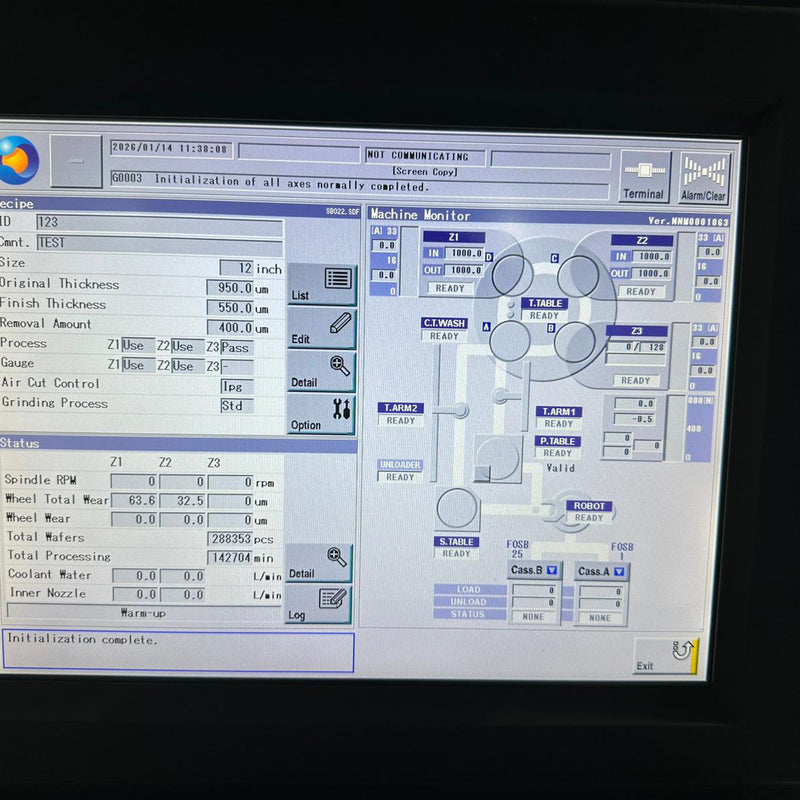Click Wheel Total Wear Z2 value 32.5

point(182,501)
